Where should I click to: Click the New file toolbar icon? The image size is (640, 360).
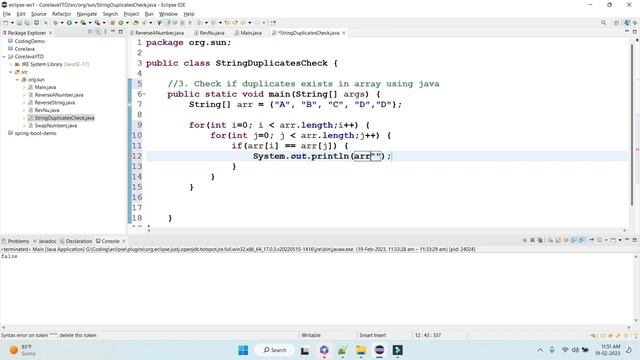point(6,23)
